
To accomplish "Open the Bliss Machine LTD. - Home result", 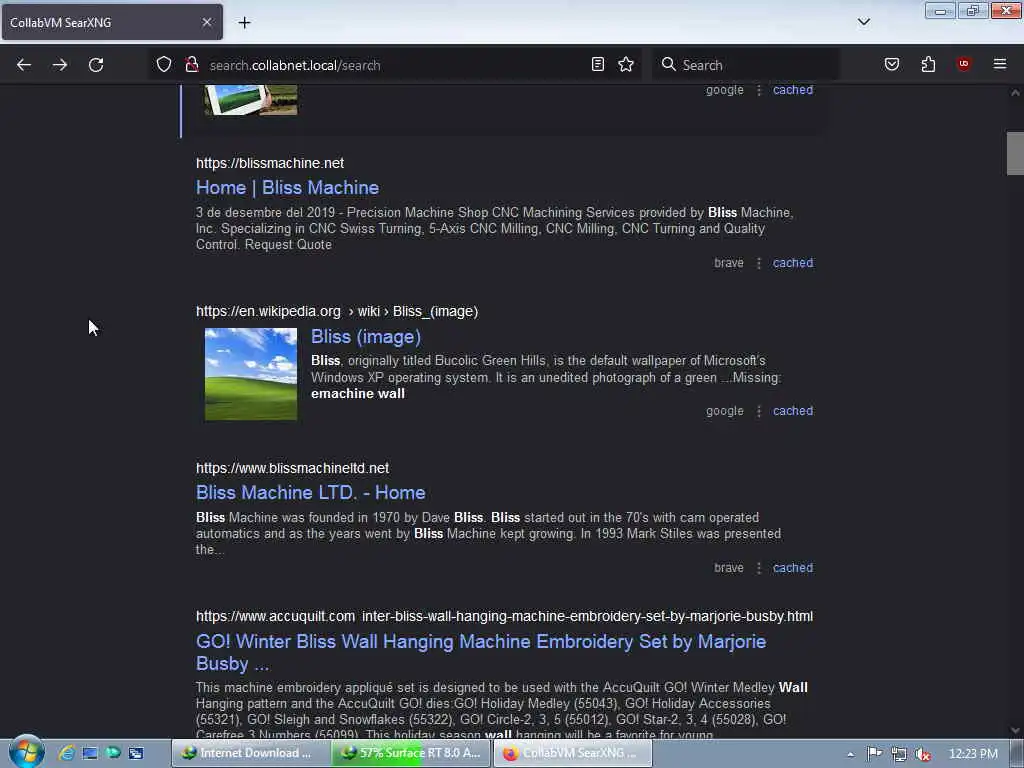I will click(311, 492).
